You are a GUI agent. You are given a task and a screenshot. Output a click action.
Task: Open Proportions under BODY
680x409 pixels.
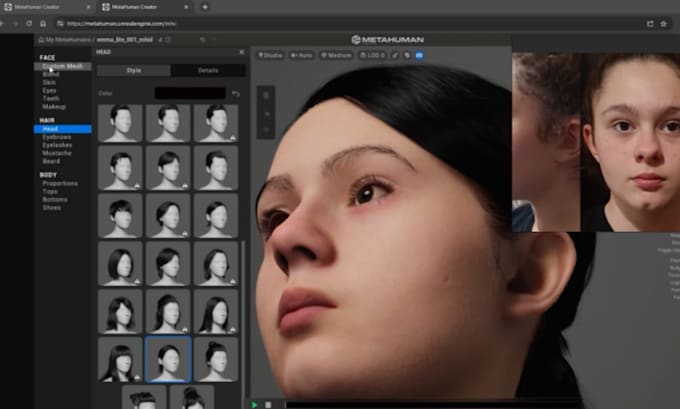[60, 183]
